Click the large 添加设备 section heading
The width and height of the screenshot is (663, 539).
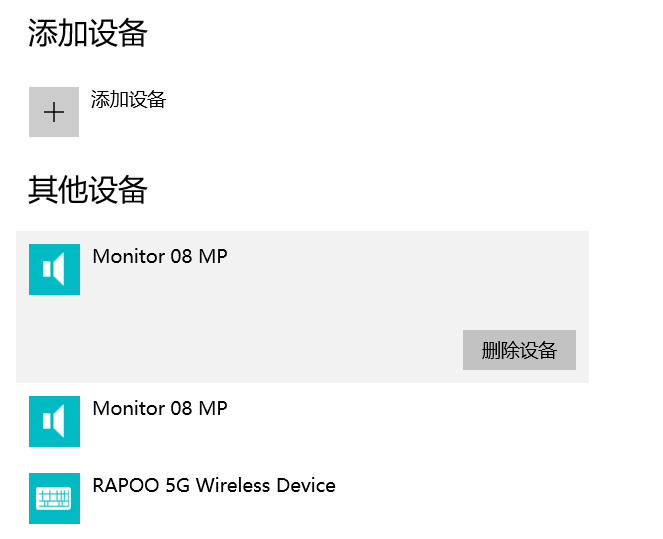(88, 33)
